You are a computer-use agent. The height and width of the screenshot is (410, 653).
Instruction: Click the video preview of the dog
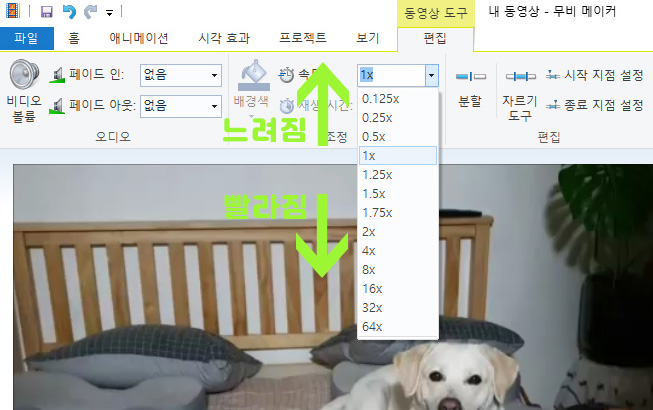[333, 287]
